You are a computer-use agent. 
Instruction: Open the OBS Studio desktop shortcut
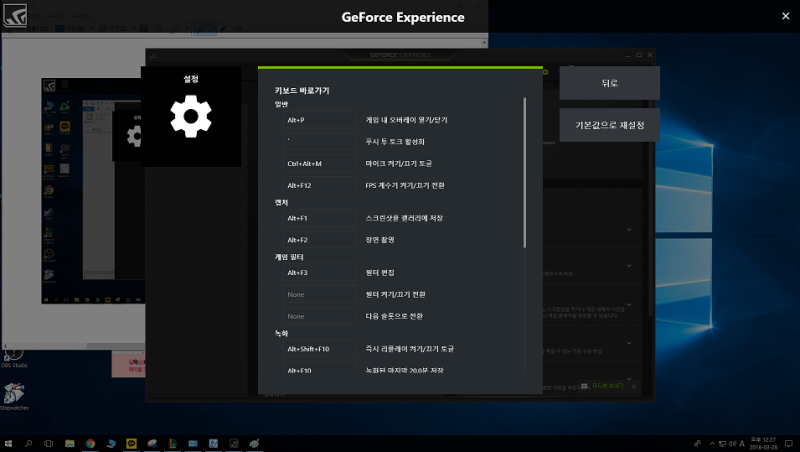click(x=14, y=358)
